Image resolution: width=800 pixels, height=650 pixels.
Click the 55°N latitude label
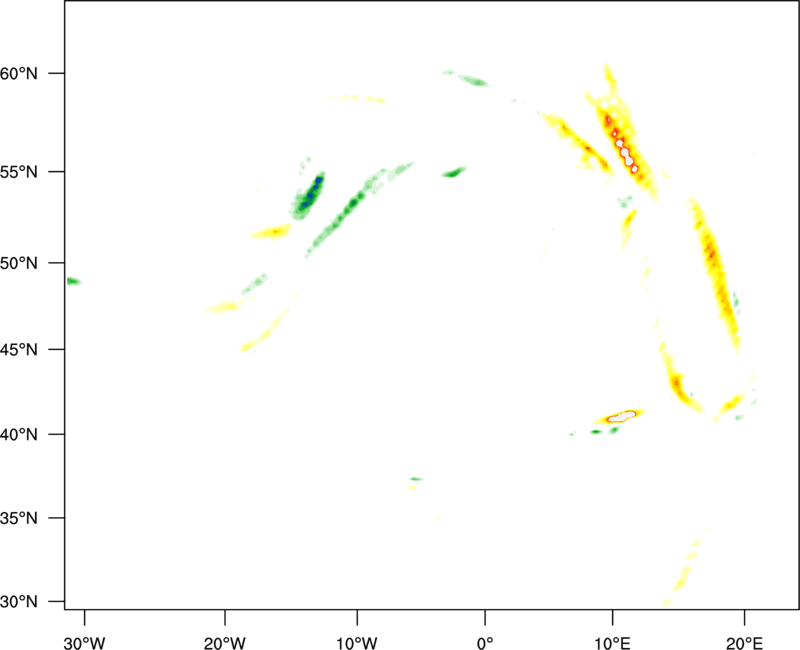(x=19, y=172)
